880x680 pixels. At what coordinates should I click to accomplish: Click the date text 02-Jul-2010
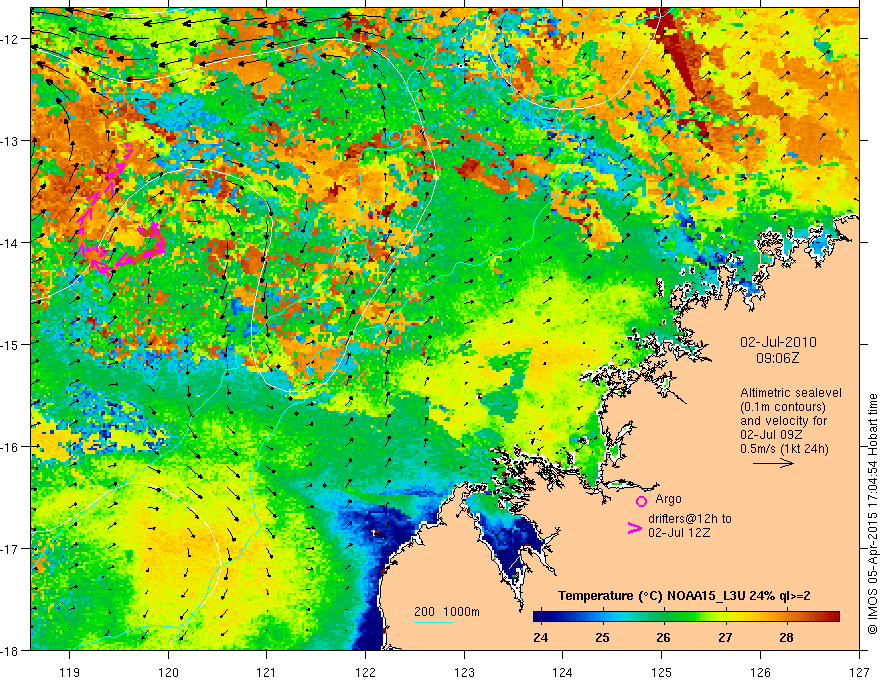[778, 342]
